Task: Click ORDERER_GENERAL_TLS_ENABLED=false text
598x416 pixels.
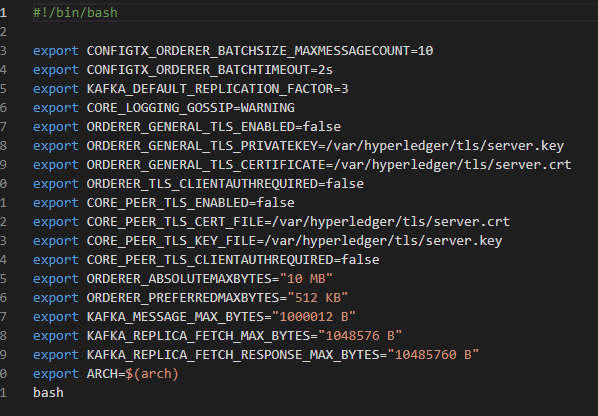Action: (214, 127)
